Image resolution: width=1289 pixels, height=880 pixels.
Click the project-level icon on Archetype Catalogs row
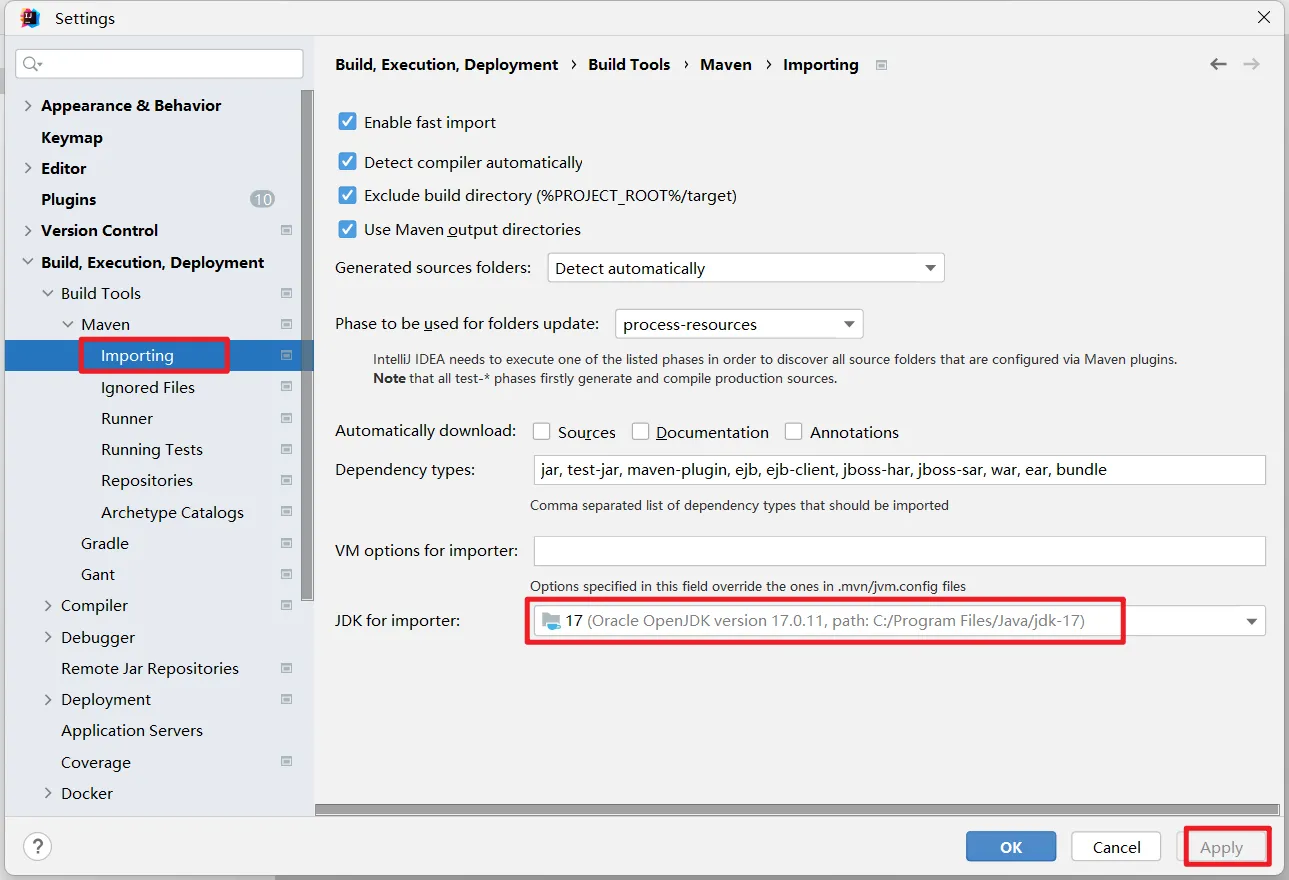point(287,512)
